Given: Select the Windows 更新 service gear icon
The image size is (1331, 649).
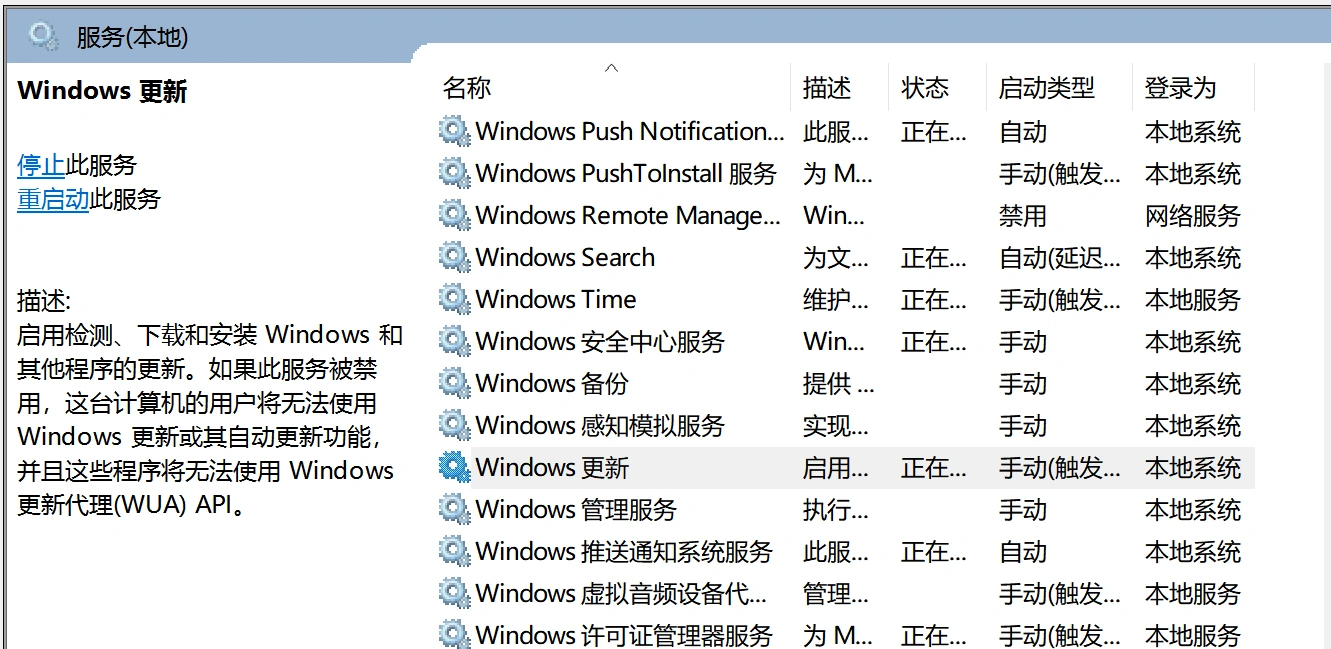Looking at the screenshot, I should (454, 467).
